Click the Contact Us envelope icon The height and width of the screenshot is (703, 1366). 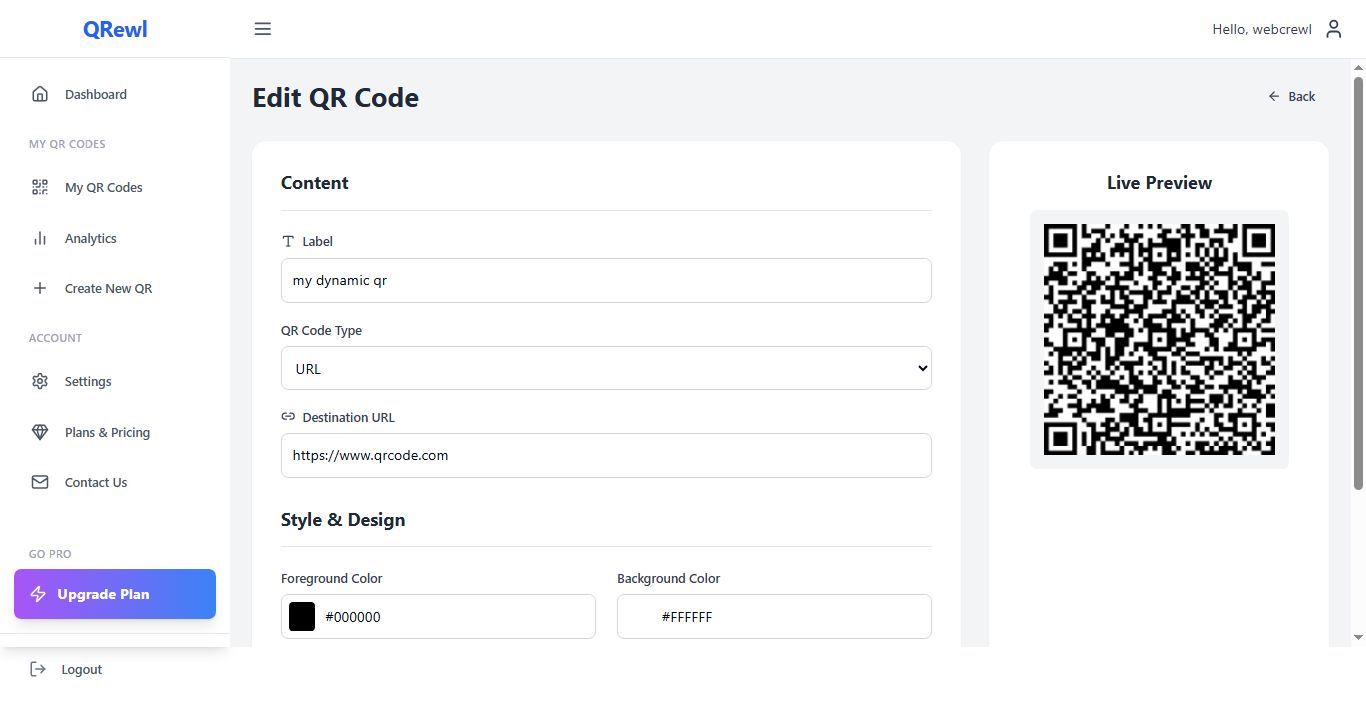(x=40, y=482)
